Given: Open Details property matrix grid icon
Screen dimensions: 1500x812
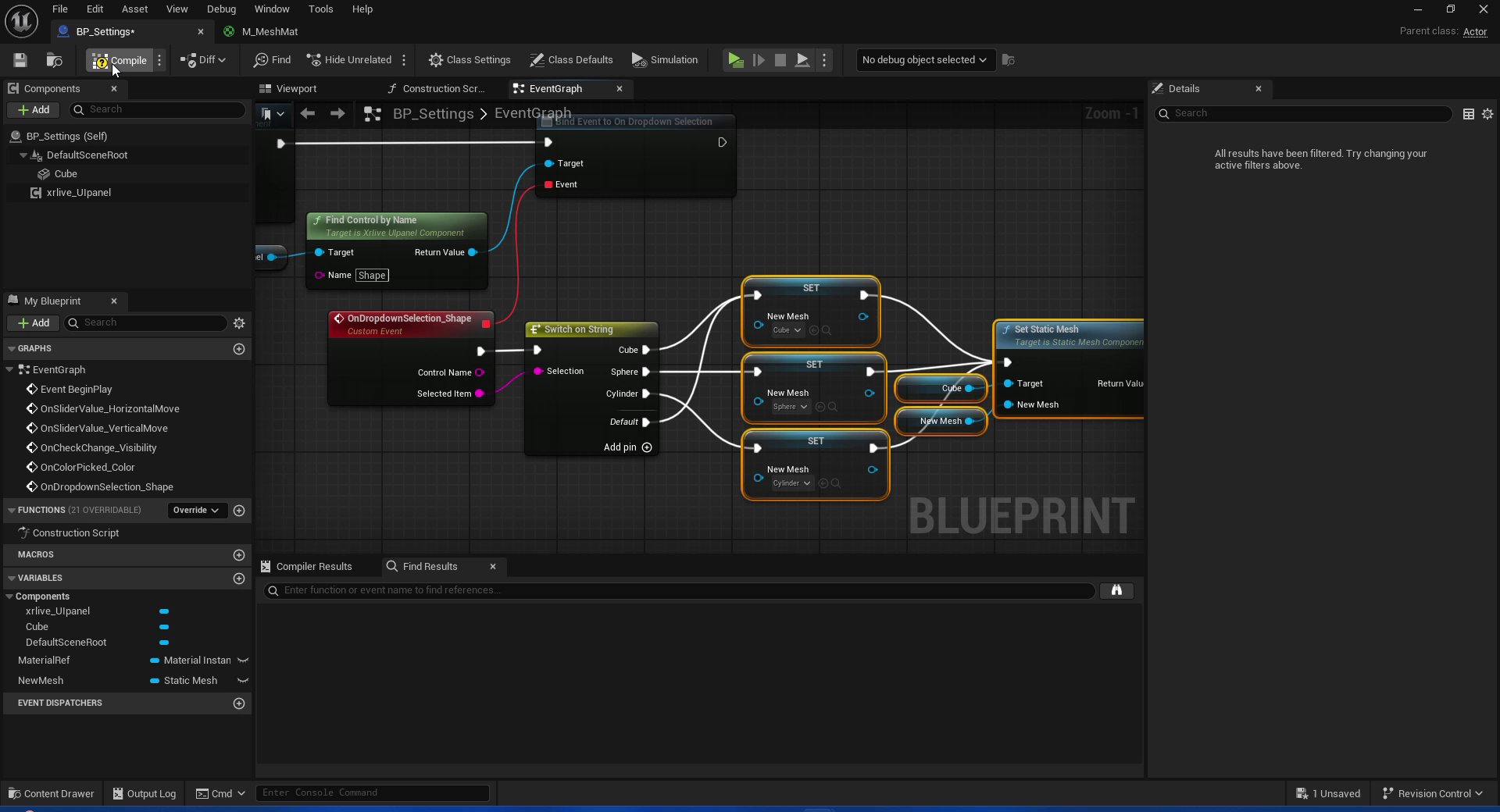Looking at the screenshot, I should pyautogui.click(x=1469, y=114).
